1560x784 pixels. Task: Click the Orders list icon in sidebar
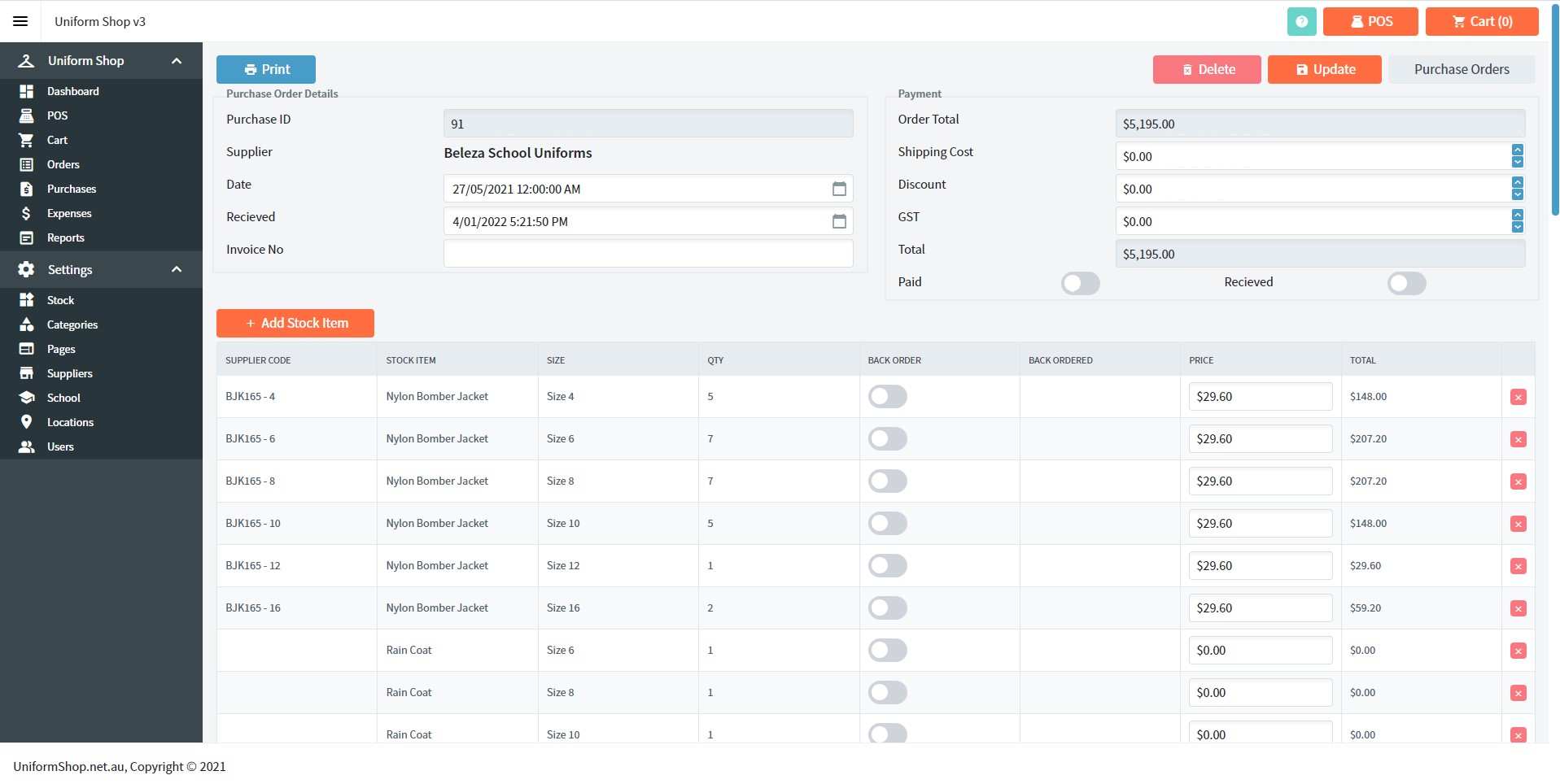[x=26, y=164]
